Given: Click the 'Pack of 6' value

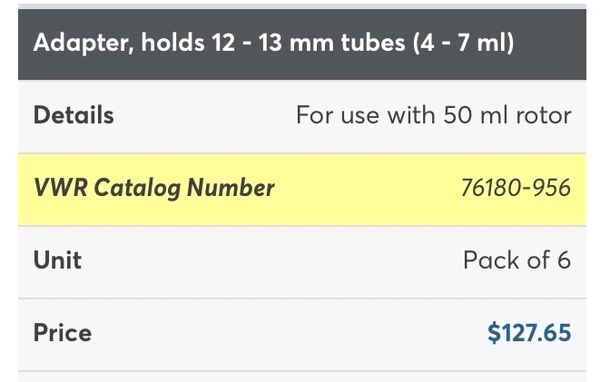Looking at the screenshot, I should pos(517,260).
